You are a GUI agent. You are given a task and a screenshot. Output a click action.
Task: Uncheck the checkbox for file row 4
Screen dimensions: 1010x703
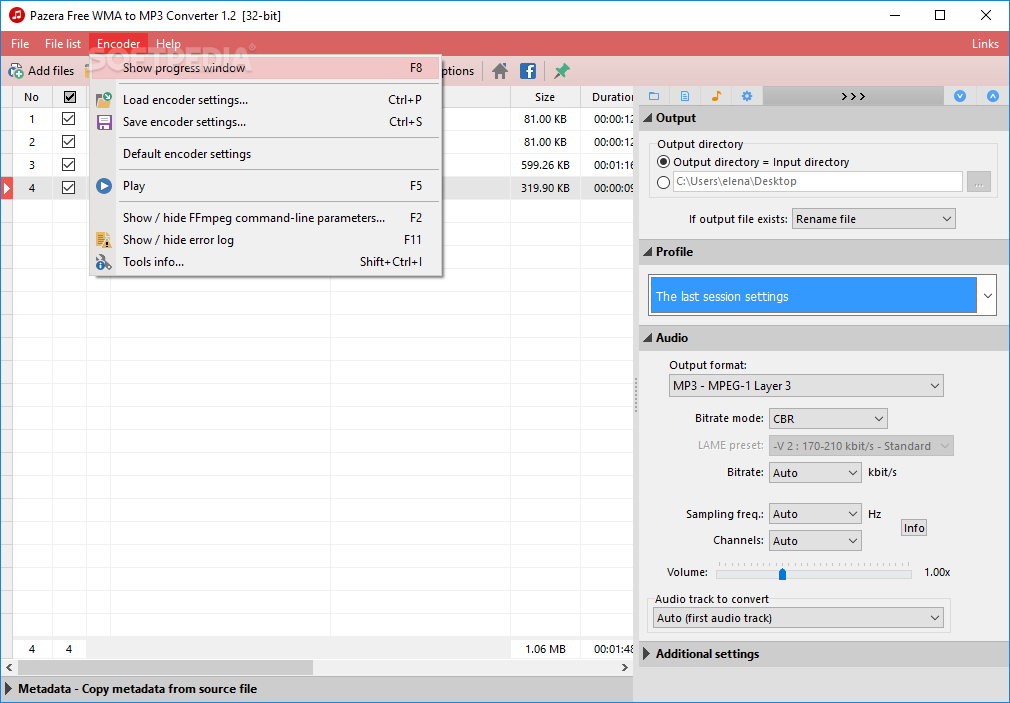(68, 188)
